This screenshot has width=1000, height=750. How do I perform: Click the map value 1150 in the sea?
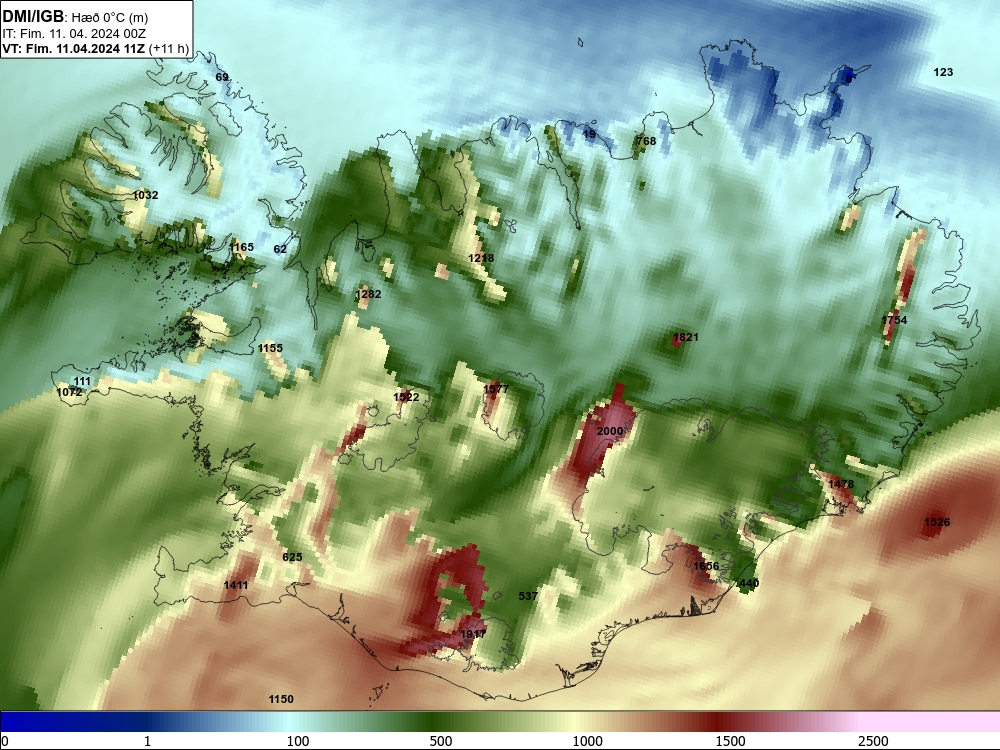[x=281, y=700]
